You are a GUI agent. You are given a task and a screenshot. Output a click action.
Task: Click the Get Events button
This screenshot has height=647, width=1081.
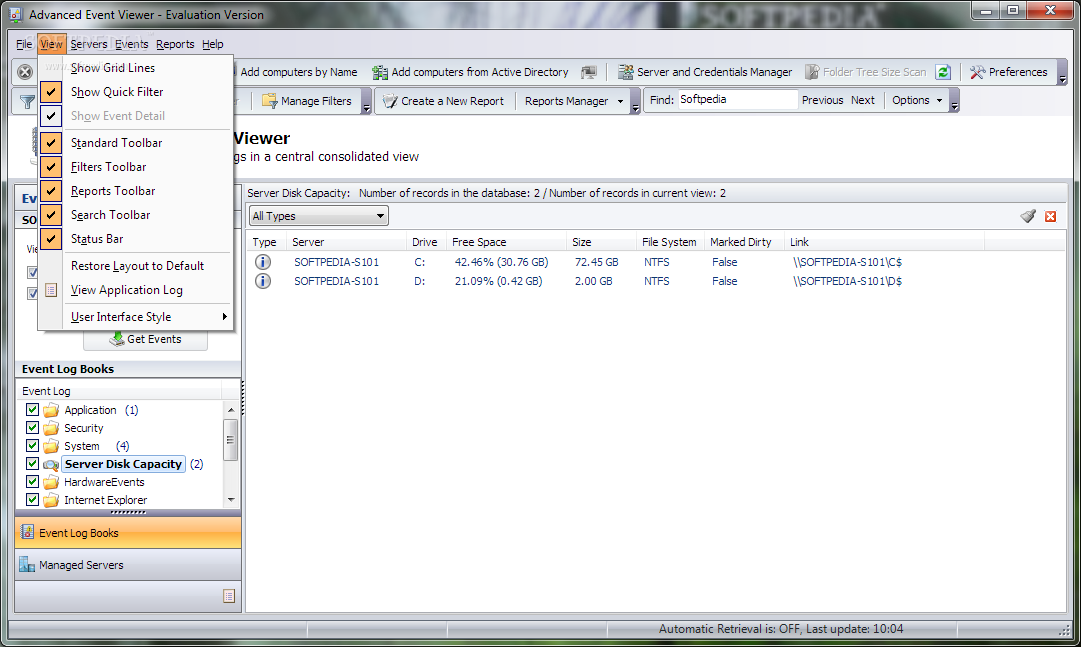point(145,339)
